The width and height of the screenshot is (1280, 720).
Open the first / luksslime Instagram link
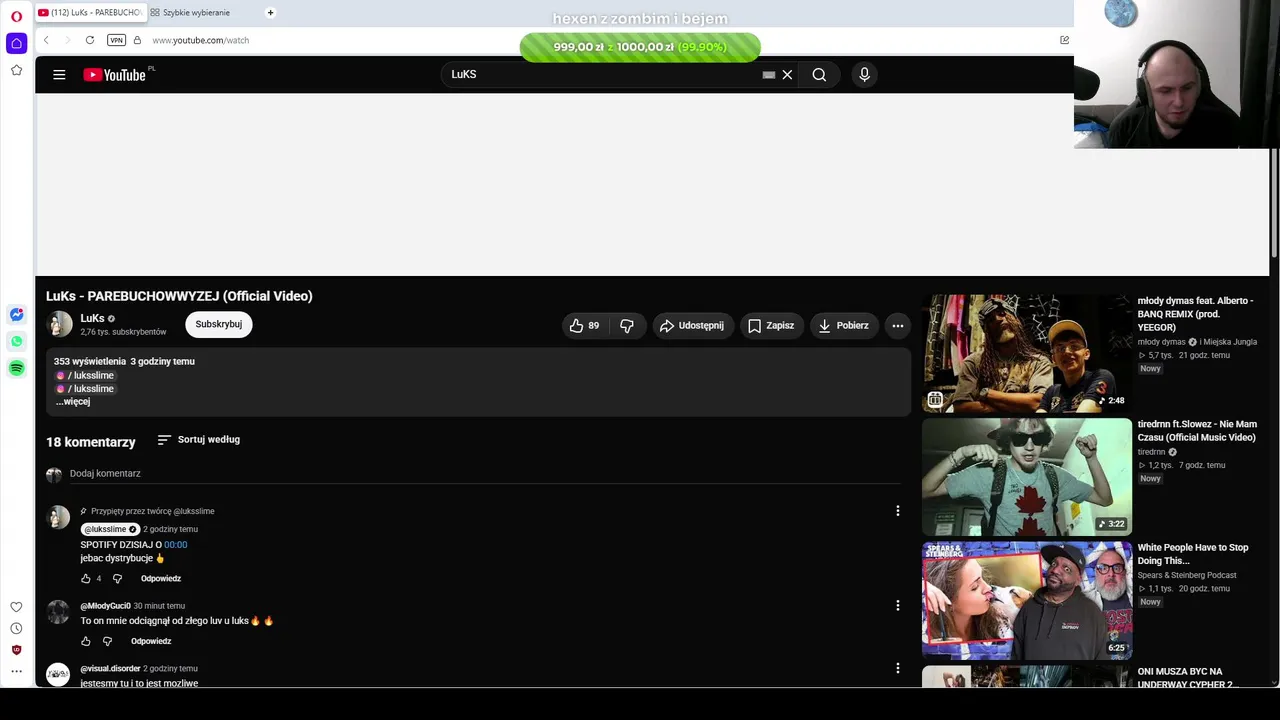click(x=85, y=375)
